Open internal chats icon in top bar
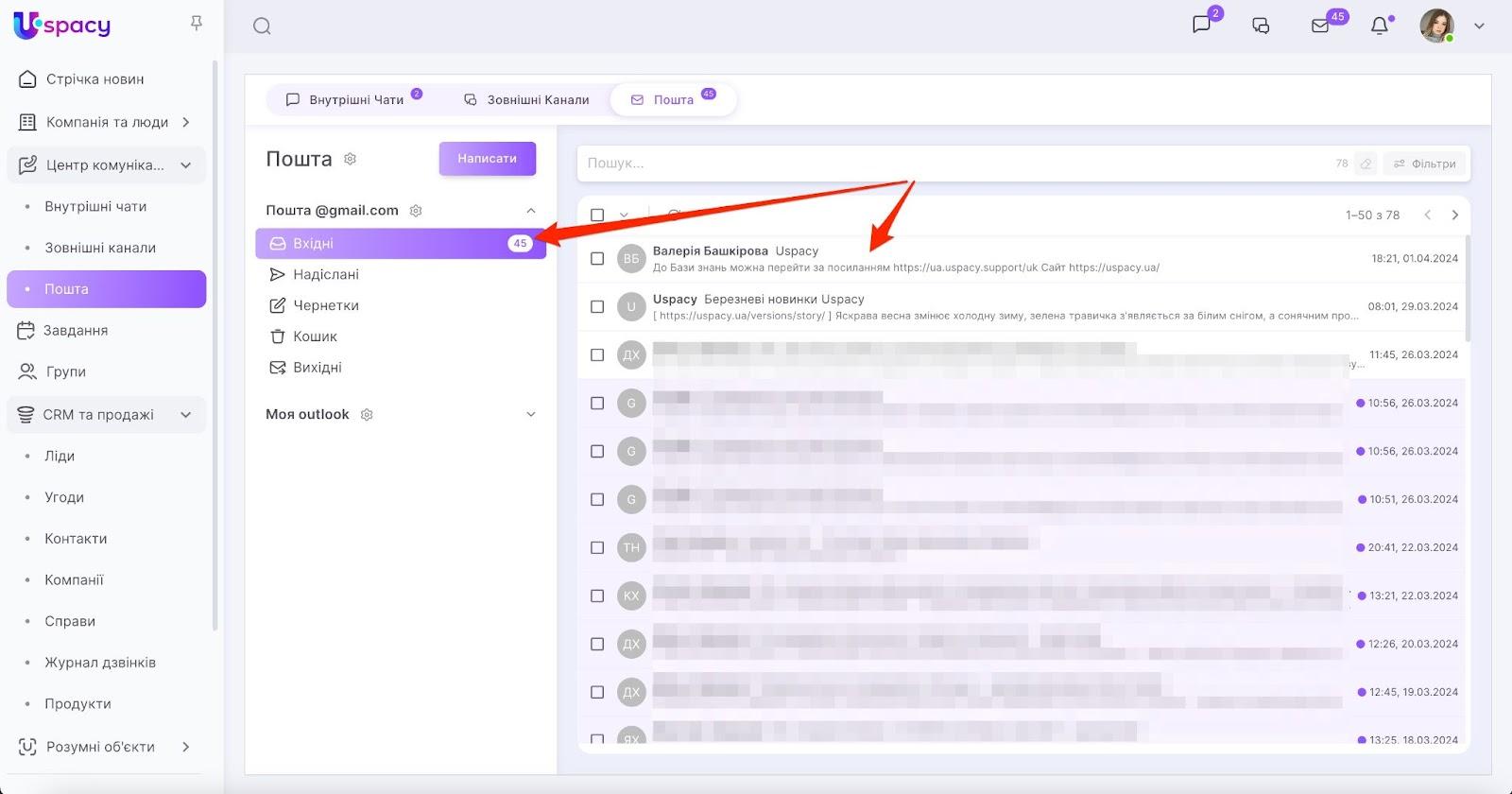 (1201, 26)
